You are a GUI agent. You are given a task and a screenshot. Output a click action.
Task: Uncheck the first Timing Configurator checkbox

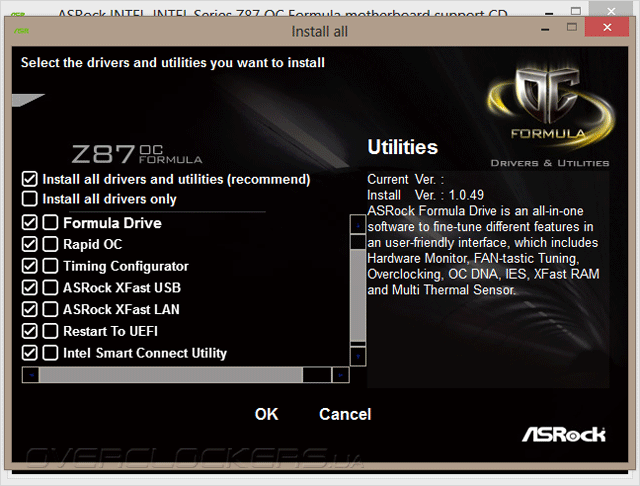(x=30, y=266)
